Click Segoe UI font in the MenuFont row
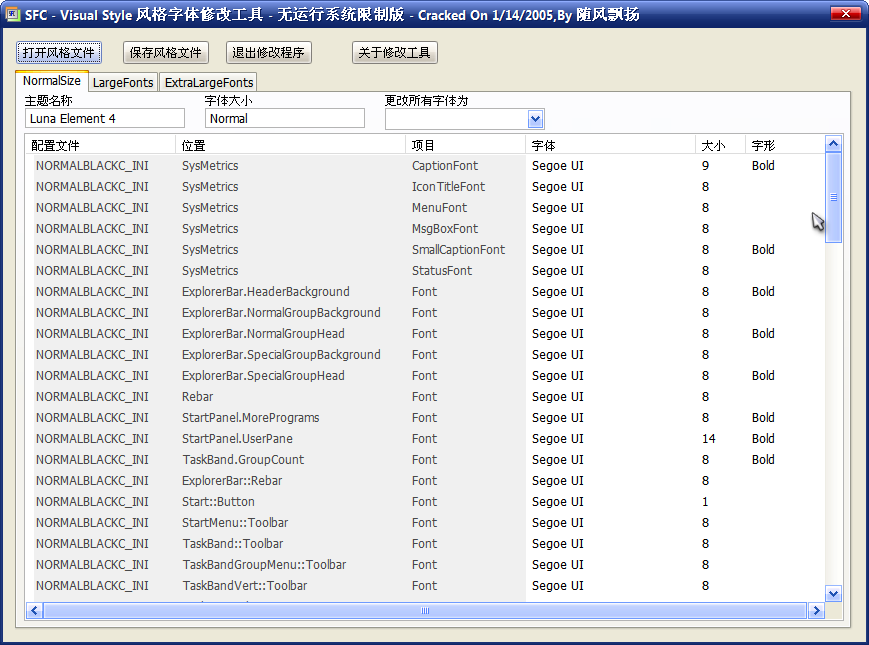869x645 pixels. [x=558, y=208]
